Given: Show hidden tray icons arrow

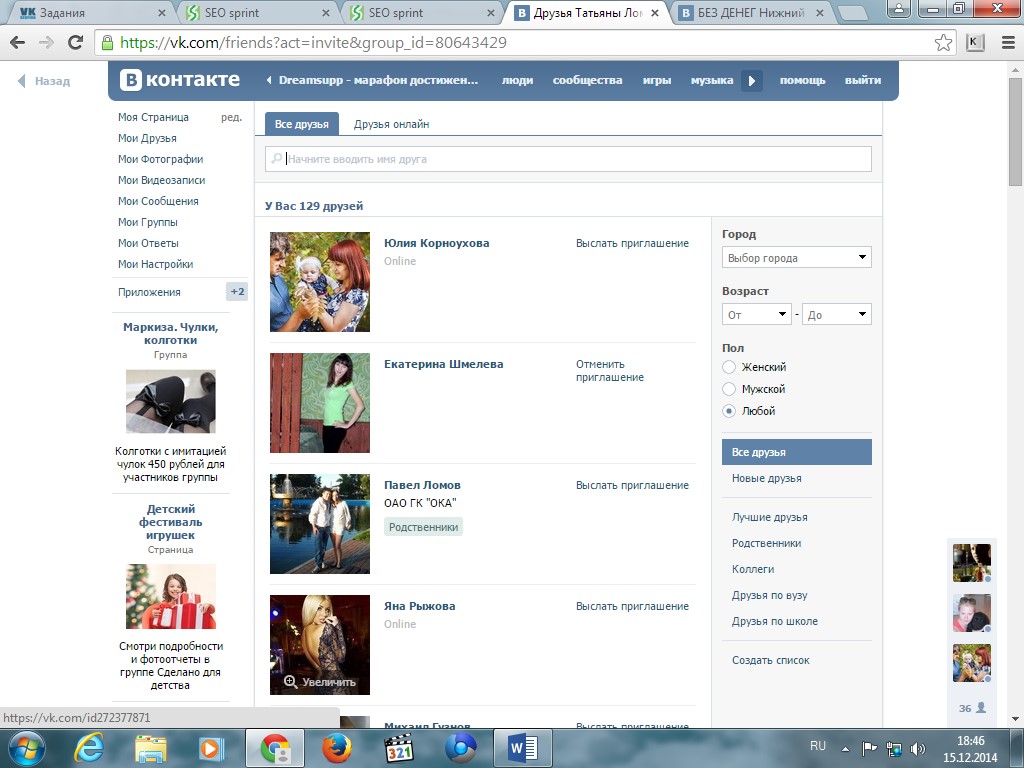Looking at the screenshot, I should pyautogui.click(x=845, y=749).
